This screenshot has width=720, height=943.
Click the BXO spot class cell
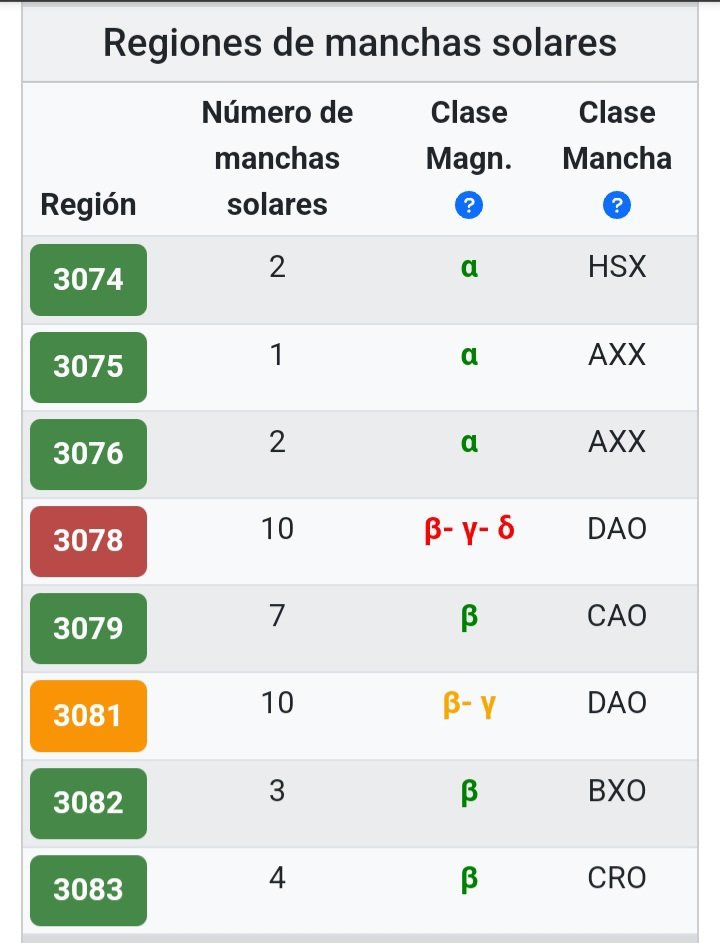pos(617,791)
